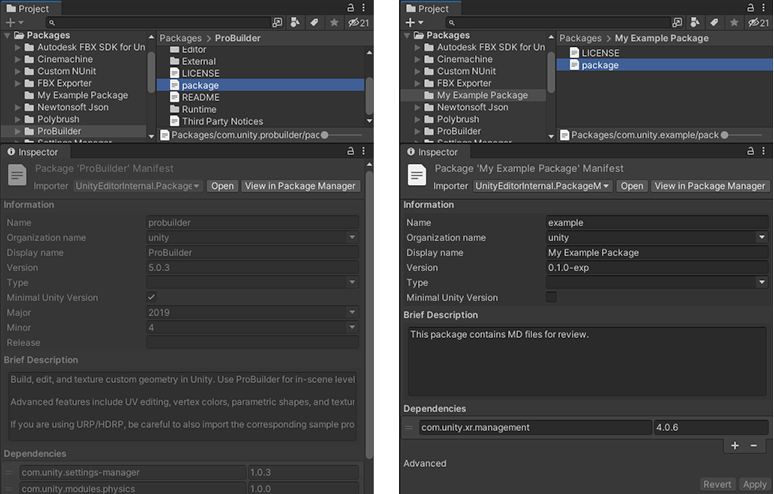This screenshot has width=774, height=494.
Task: Click the lock icon on right Inspector tab bar
Action: [749, 152]
